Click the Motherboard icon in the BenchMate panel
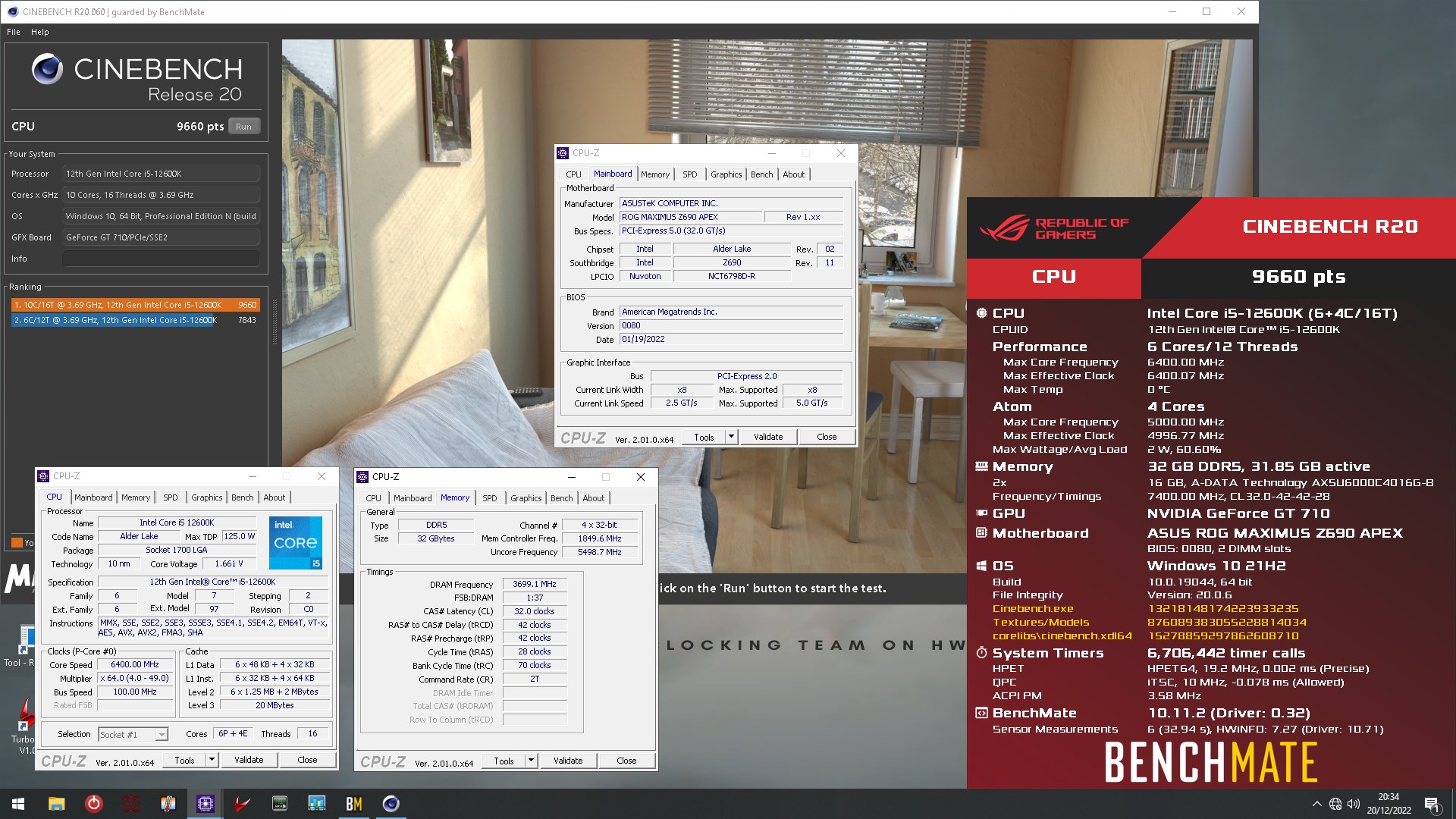Image resolution: width=1456 pixels, height=819 pixels. pyautogui.click(x=981, y=533)
